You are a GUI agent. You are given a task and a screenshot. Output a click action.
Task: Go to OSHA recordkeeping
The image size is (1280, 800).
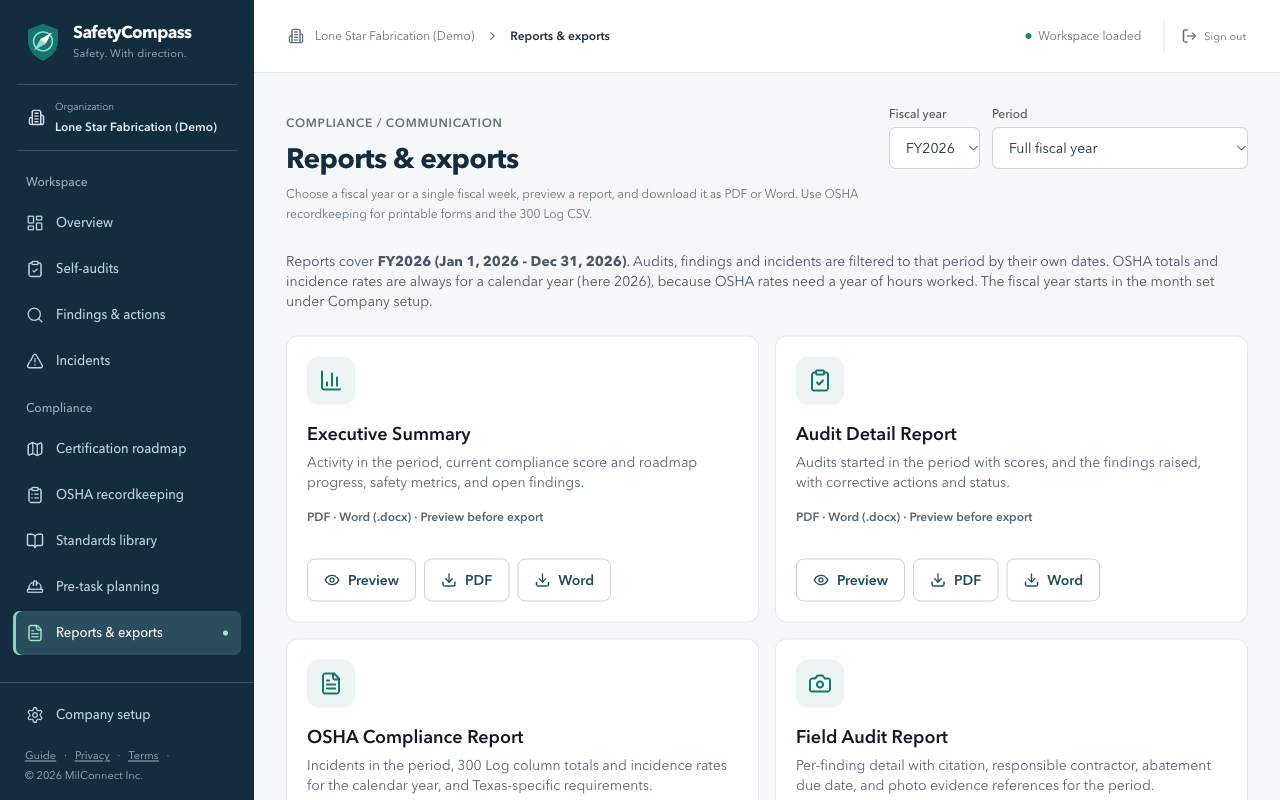[x=127, y=495]
